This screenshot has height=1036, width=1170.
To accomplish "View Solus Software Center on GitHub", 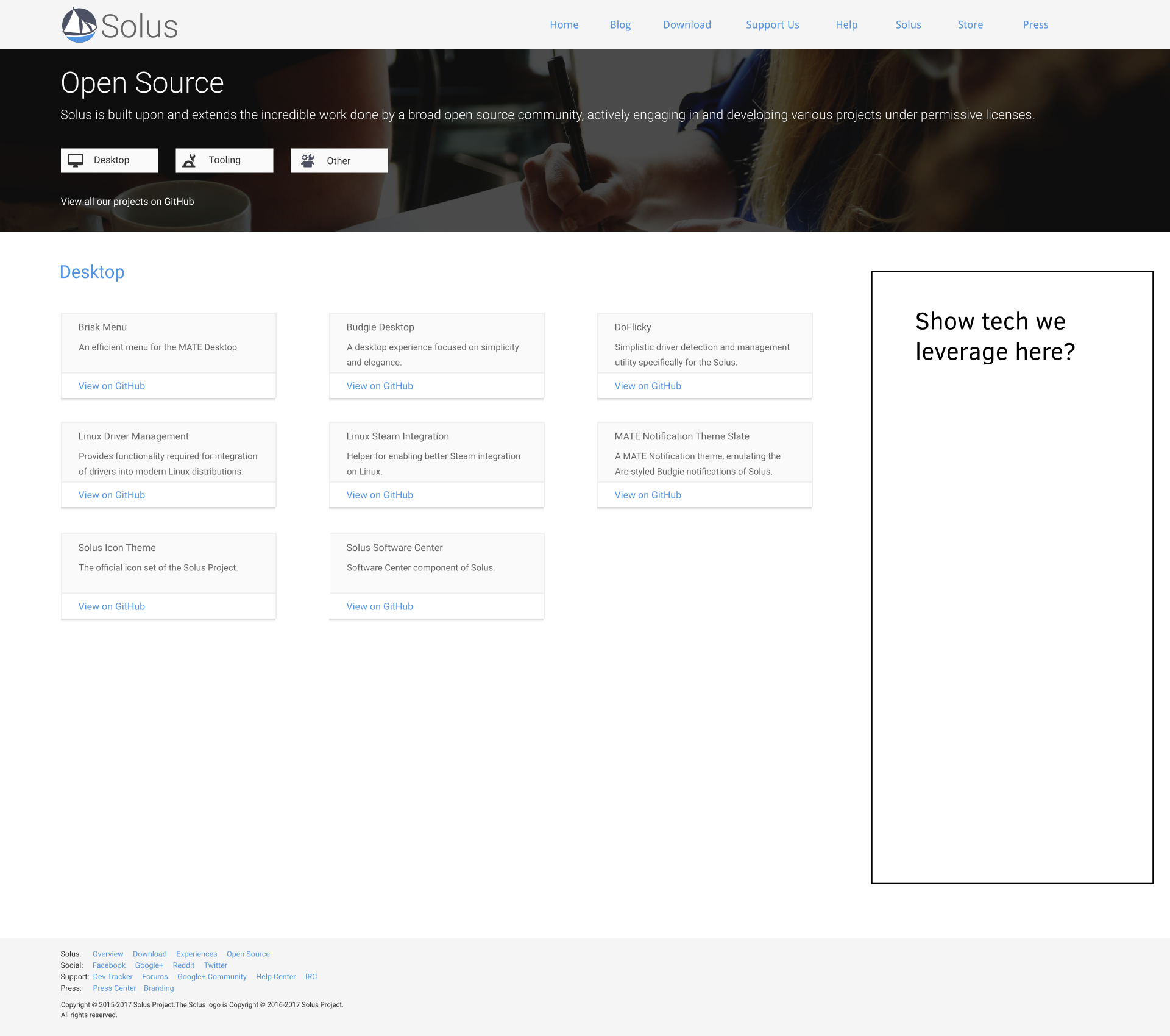I will tap(380, 606).
